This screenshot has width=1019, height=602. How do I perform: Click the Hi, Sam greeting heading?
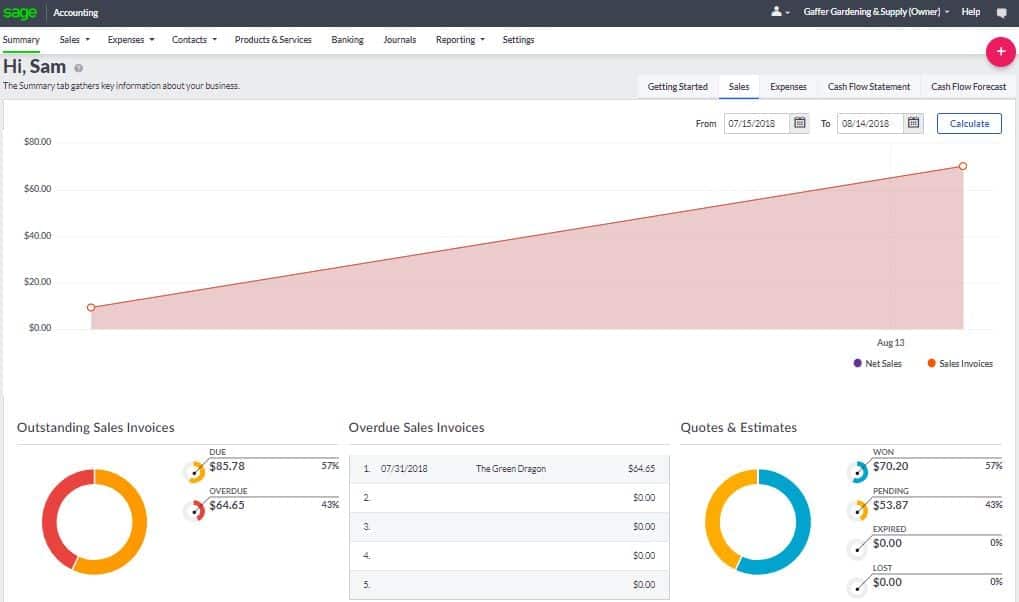(x=34, y=67)
